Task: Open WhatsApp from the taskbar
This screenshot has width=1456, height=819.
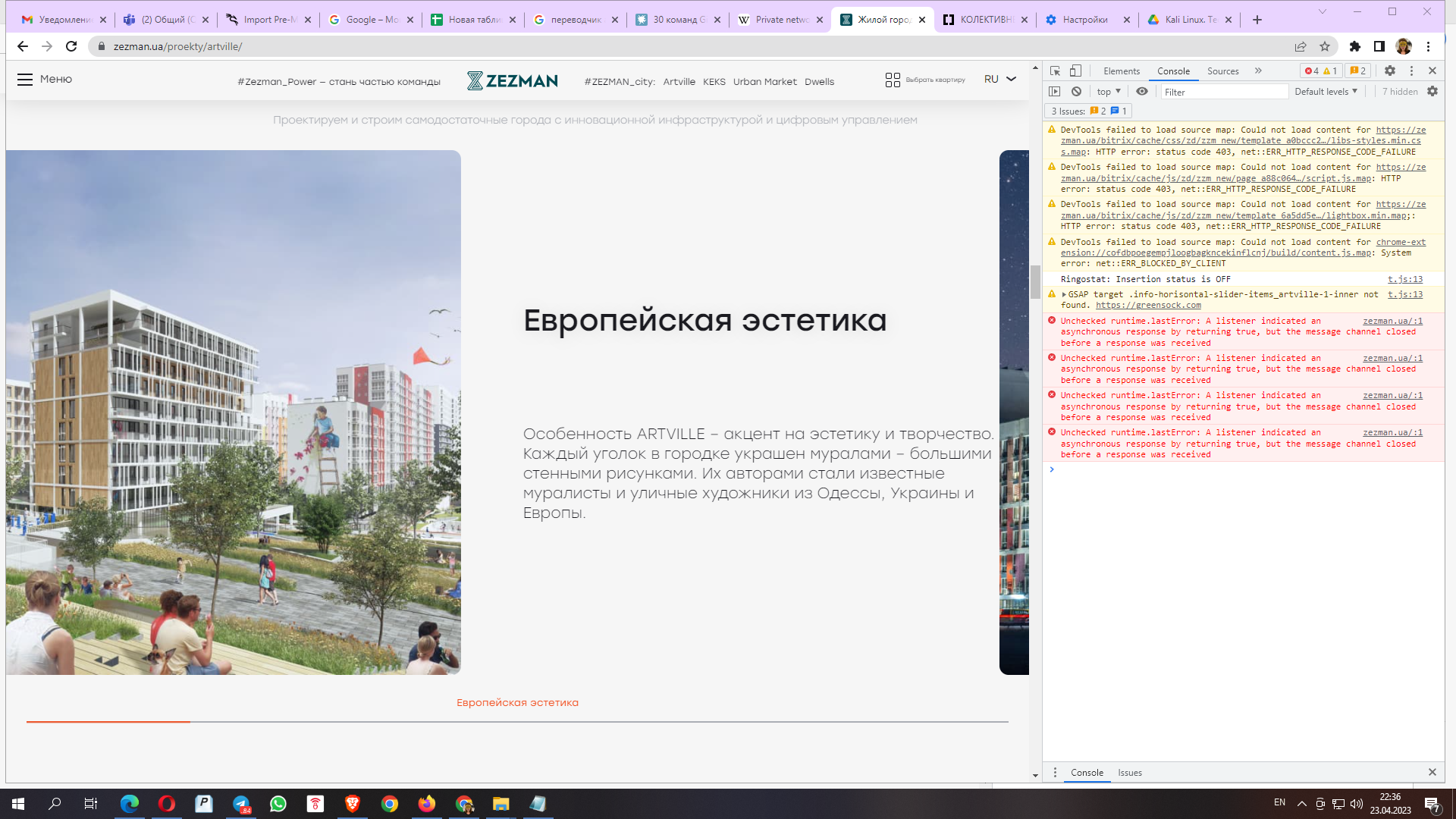Action: [278, 804]
